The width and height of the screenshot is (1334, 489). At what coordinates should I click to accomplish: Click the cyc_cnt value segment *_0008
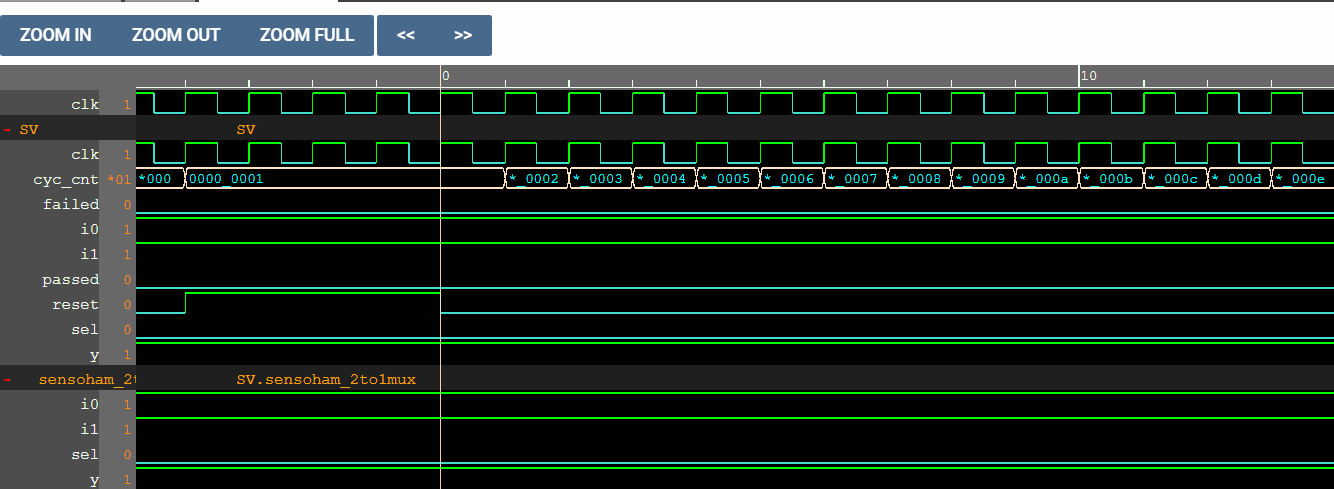[x=920, y=179]
